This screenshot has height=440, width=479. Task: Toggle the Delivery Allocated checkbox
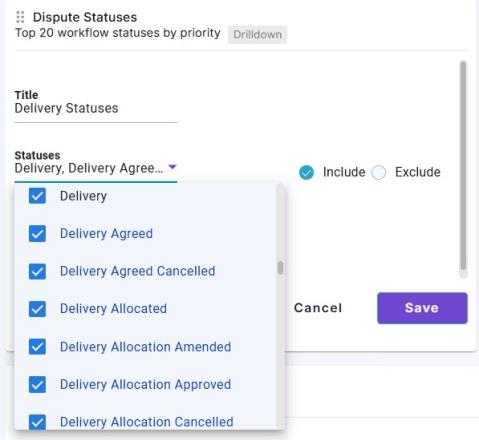pyautogui.click(x=37, y=309)
